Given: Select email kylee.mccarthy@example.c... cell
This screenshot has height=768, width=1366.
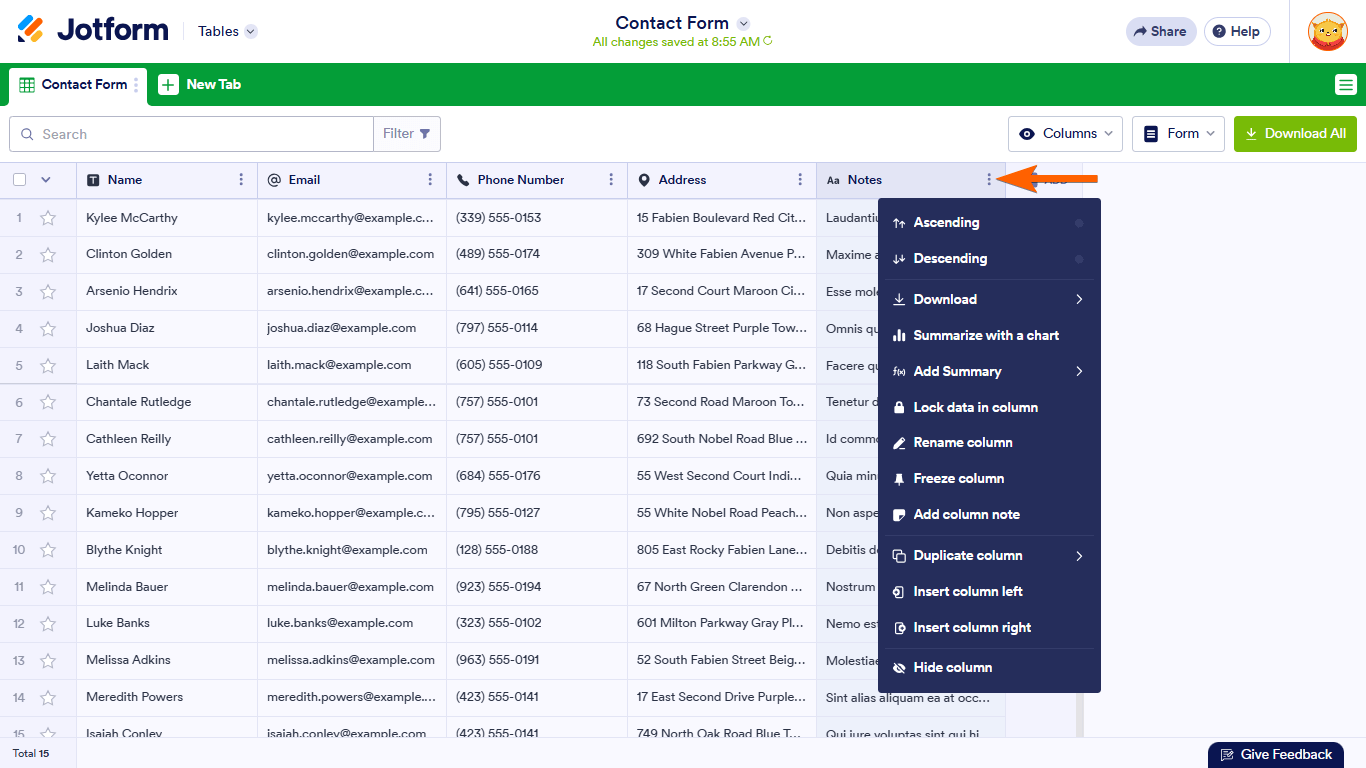Looking at the screenshot, I should click(352, 218).
